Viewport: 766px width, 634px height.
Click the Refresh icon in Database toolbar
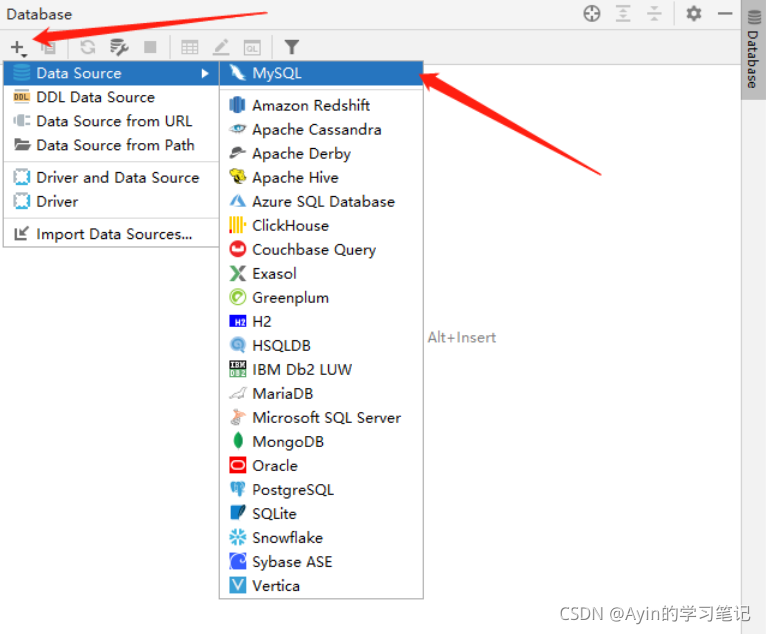[x=88, y=47]
